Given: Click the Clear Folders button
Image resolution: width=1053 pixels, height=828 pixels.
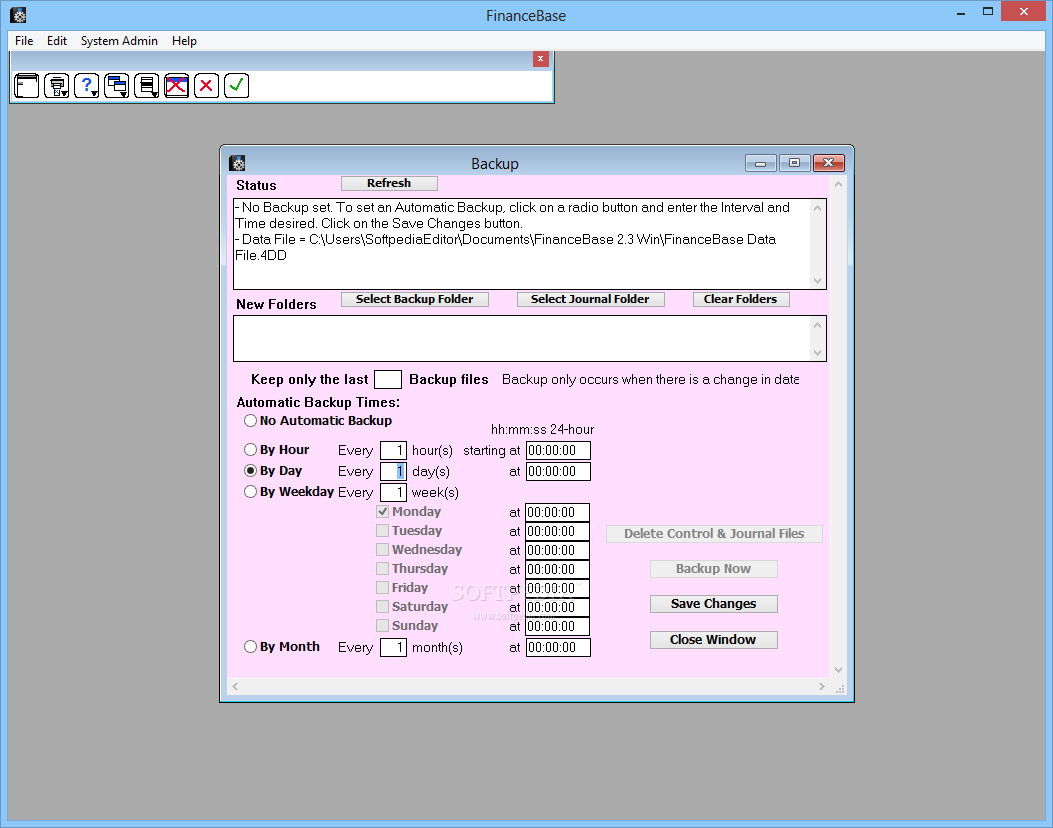Looking at the screenshot, I should (741, 300).
